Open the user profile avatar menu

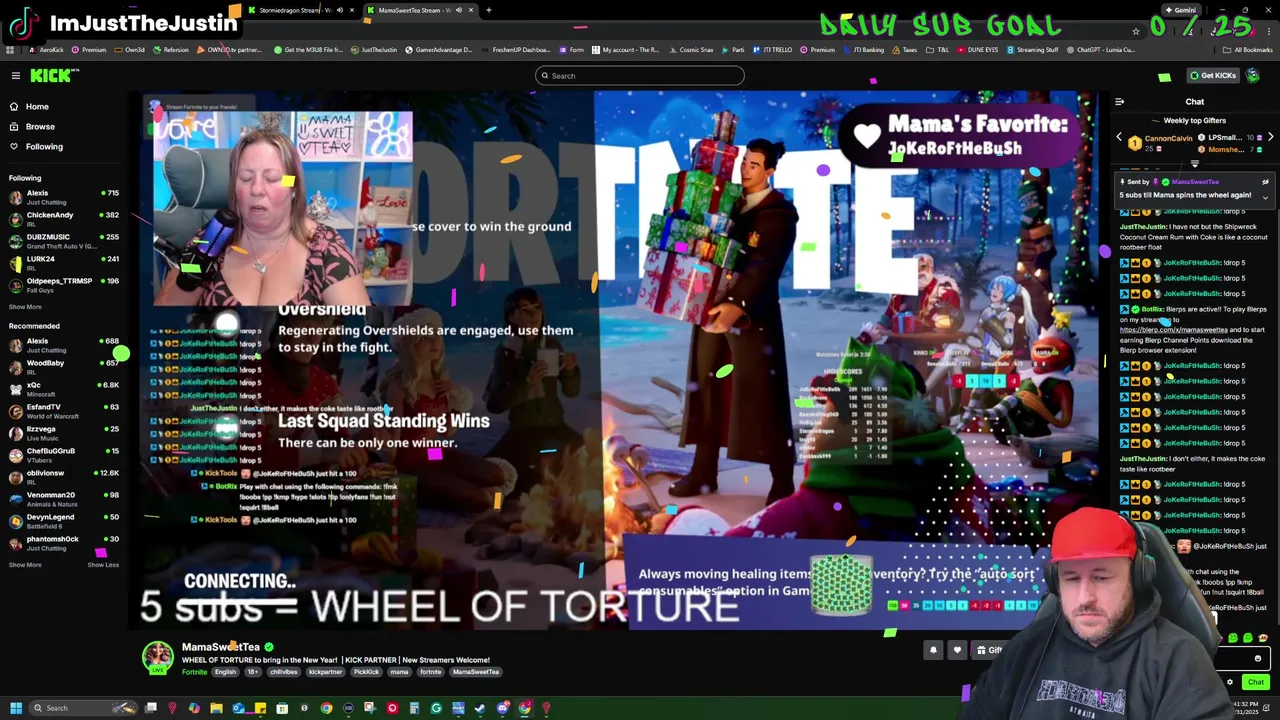point(1253,76)
